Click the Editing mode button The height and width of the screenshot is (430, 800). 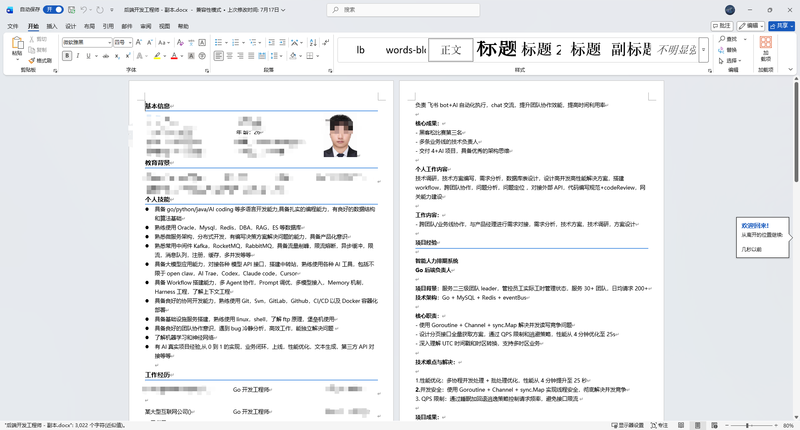750,26
